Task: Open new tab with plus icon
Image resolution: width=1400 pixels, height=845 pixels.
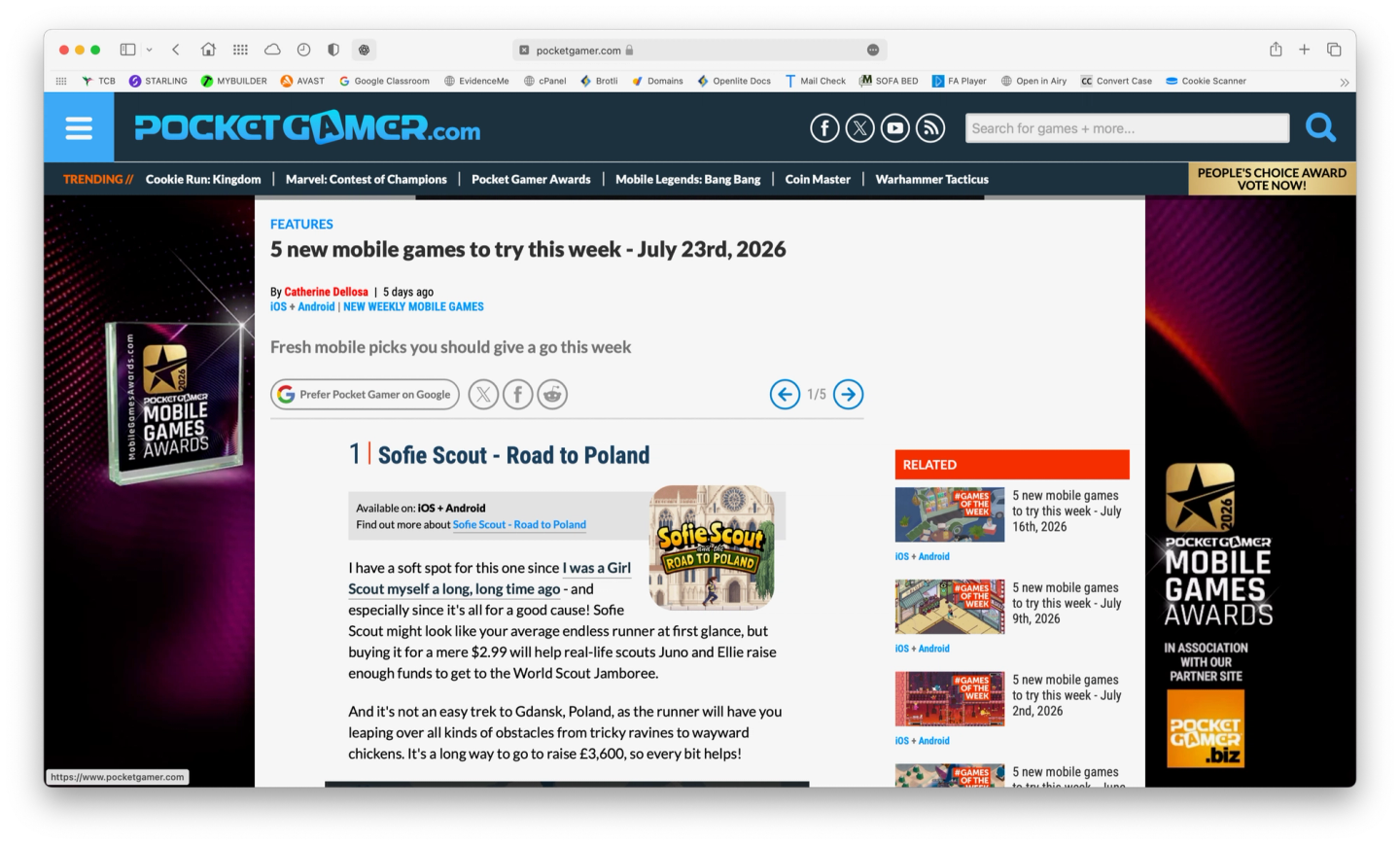Action: click(x=1305, y=50)
